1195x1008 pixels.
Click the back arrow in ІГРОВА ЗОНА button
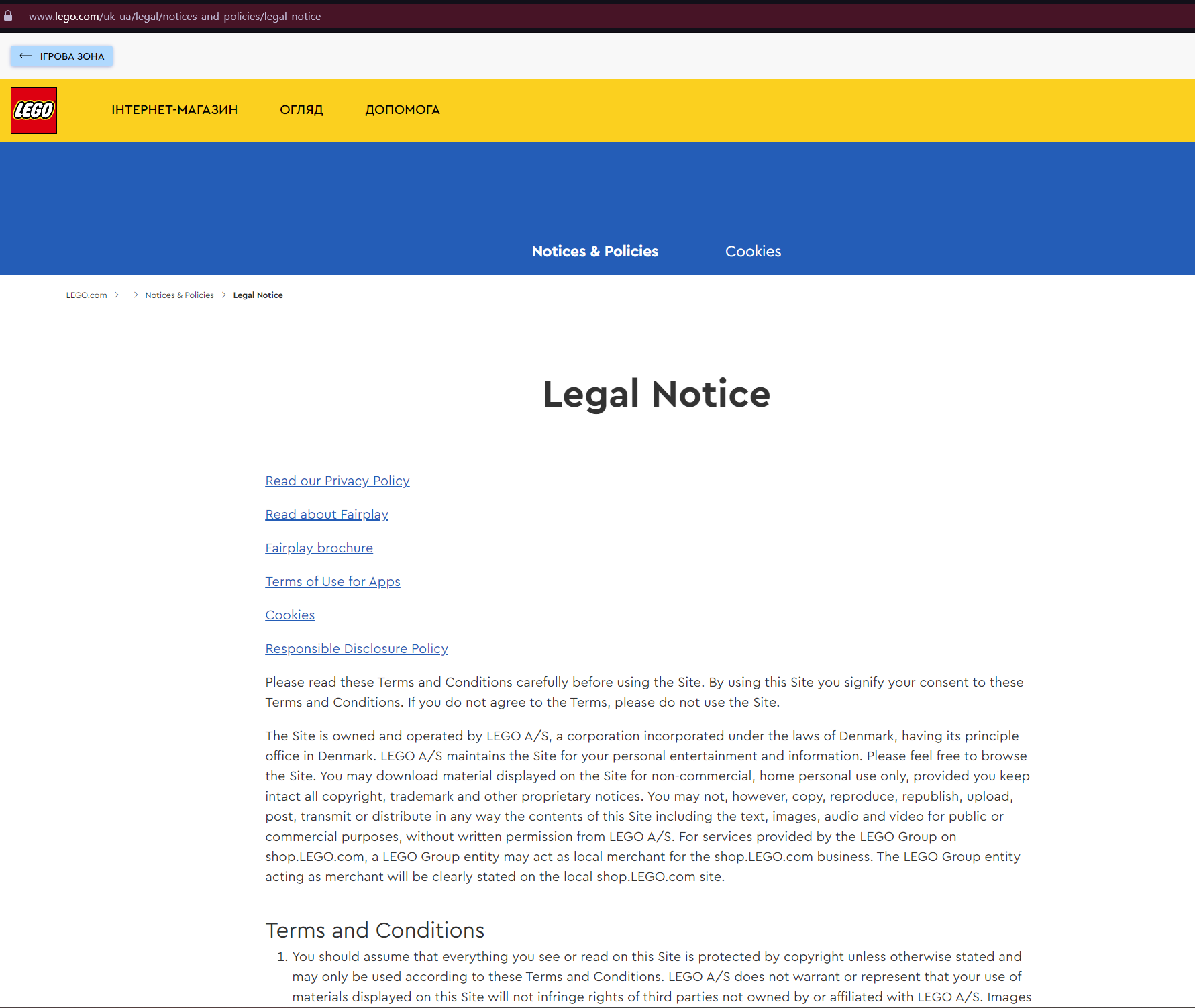pyautogui.click(x=25, y=56)
